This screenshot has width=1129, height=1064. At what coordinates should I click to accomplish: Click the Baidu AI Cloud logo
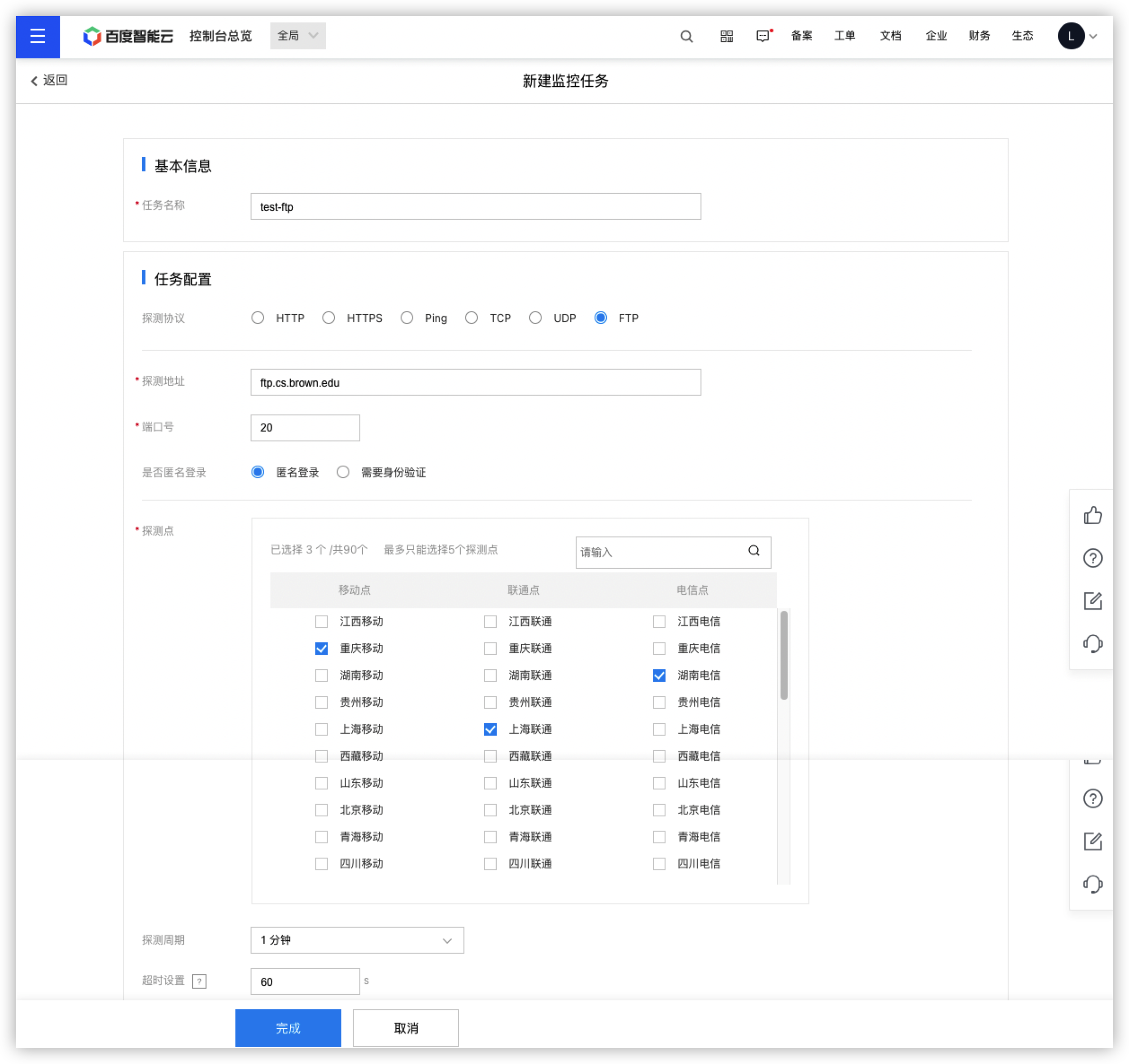coord(128,36)
